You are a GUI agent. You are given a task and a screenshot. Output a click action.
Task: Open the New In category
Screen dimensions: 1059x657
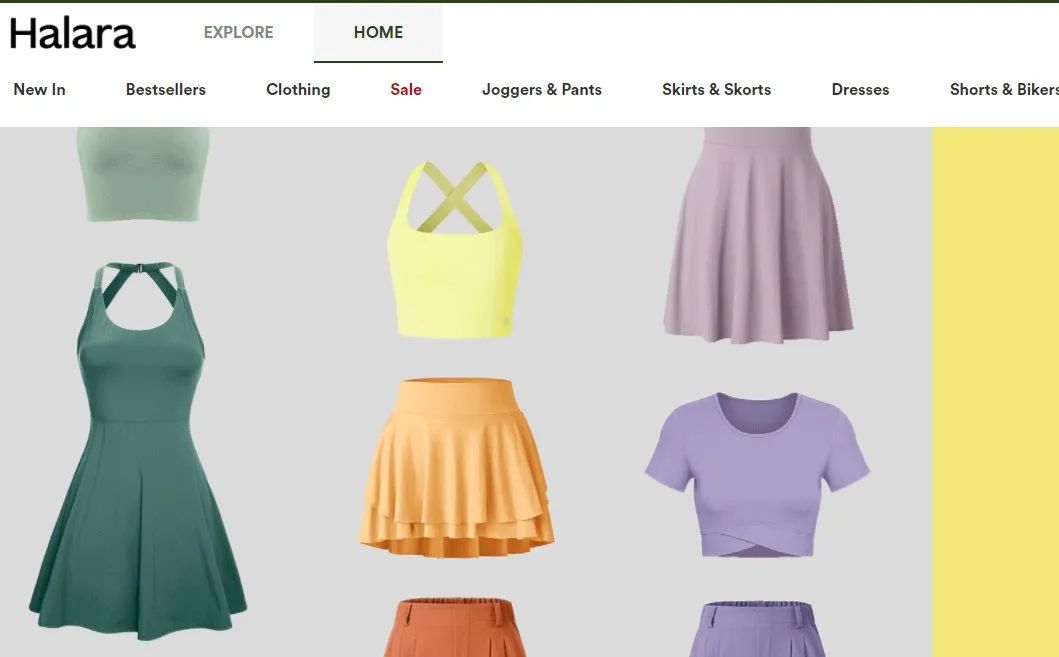pyautogui.click(x=39, y=89)
